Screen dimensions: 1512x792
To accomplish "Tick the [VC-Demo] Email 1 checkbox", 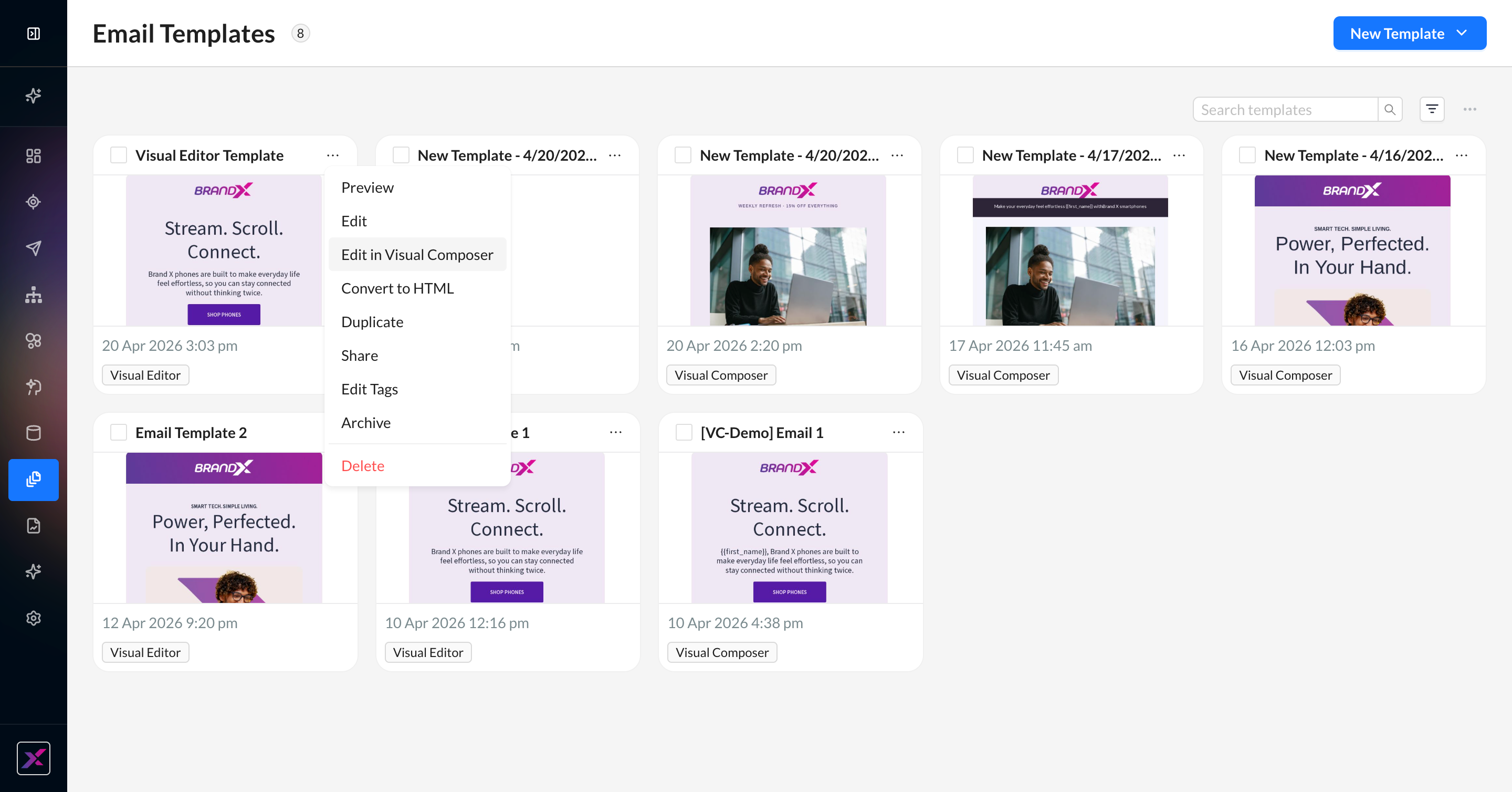I will (684, 433).
